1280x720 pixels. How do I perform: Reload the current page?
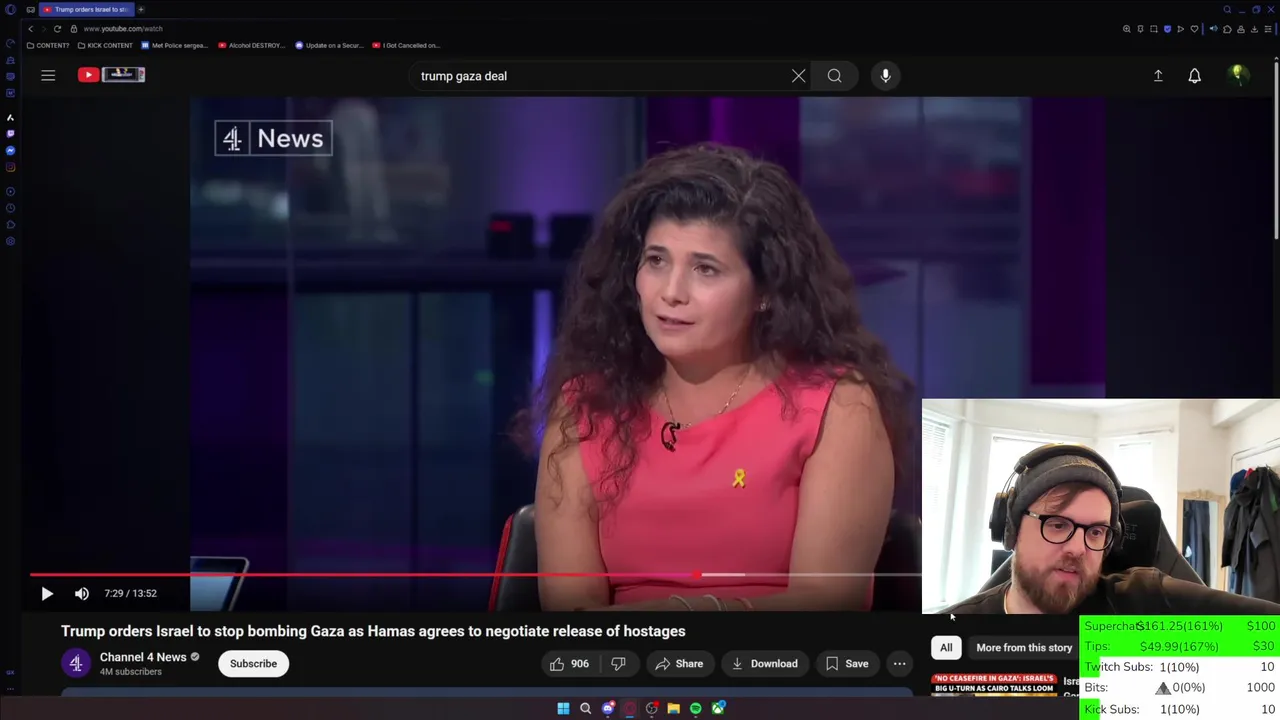[x=57, y=29]
